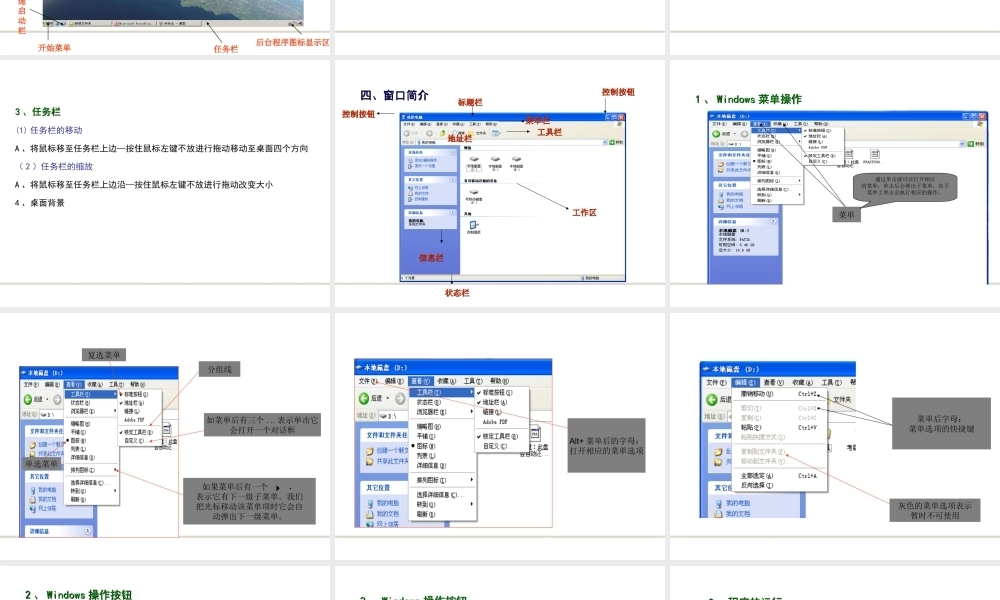Click the '如菜单后有三个' explanation box

click(x=262, y=425)
